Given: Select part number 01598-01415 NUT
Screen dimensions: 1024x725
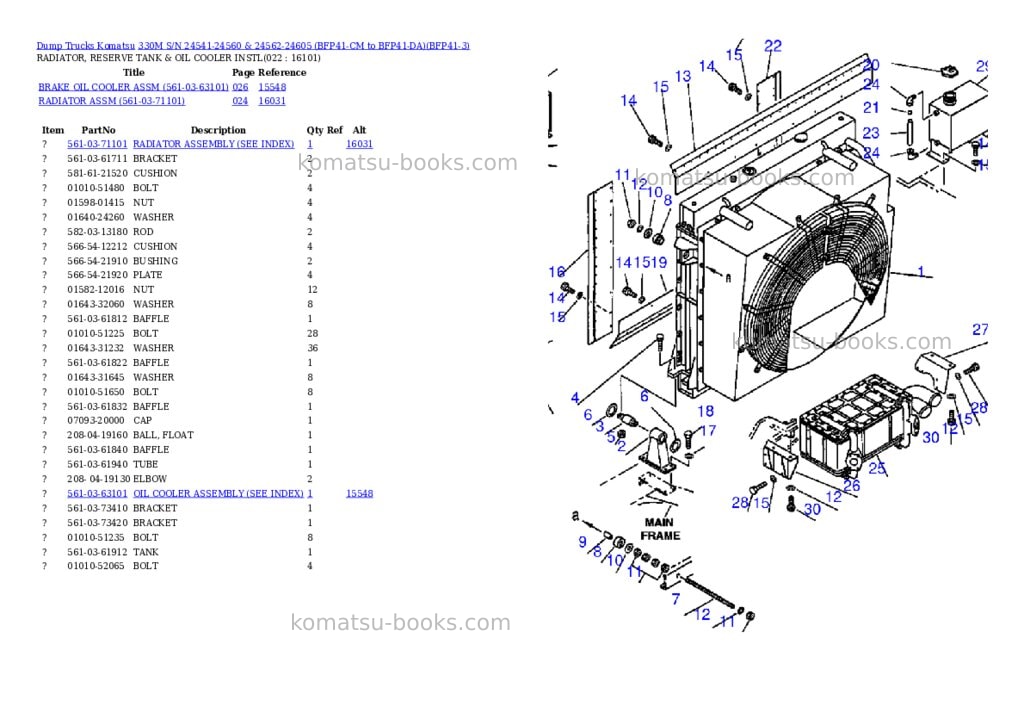Looking at the screenshot, I should [96, 202].
